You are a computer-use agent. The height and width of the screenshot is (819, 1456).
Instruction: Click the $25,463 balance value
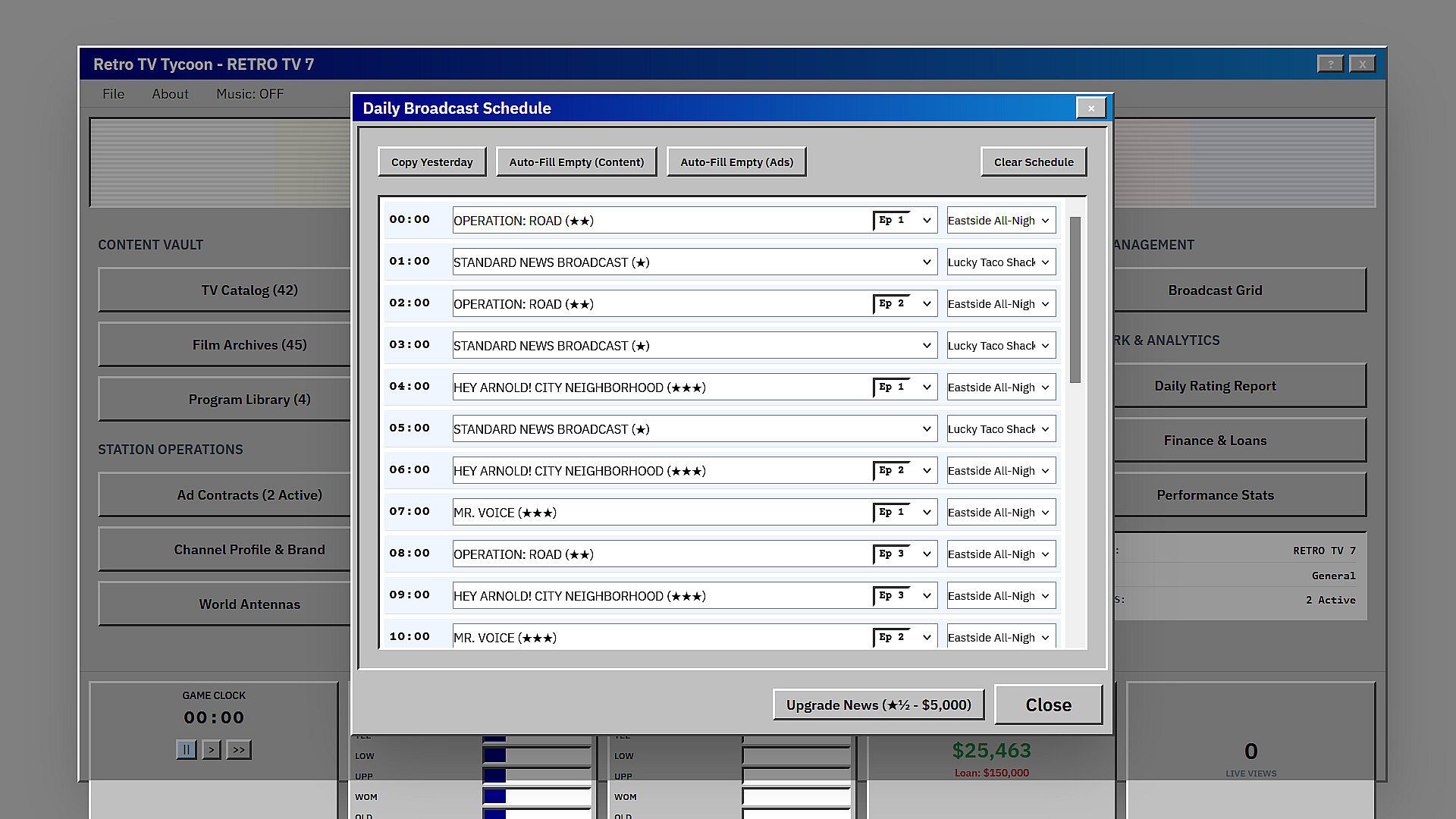[x=991, y=751]
